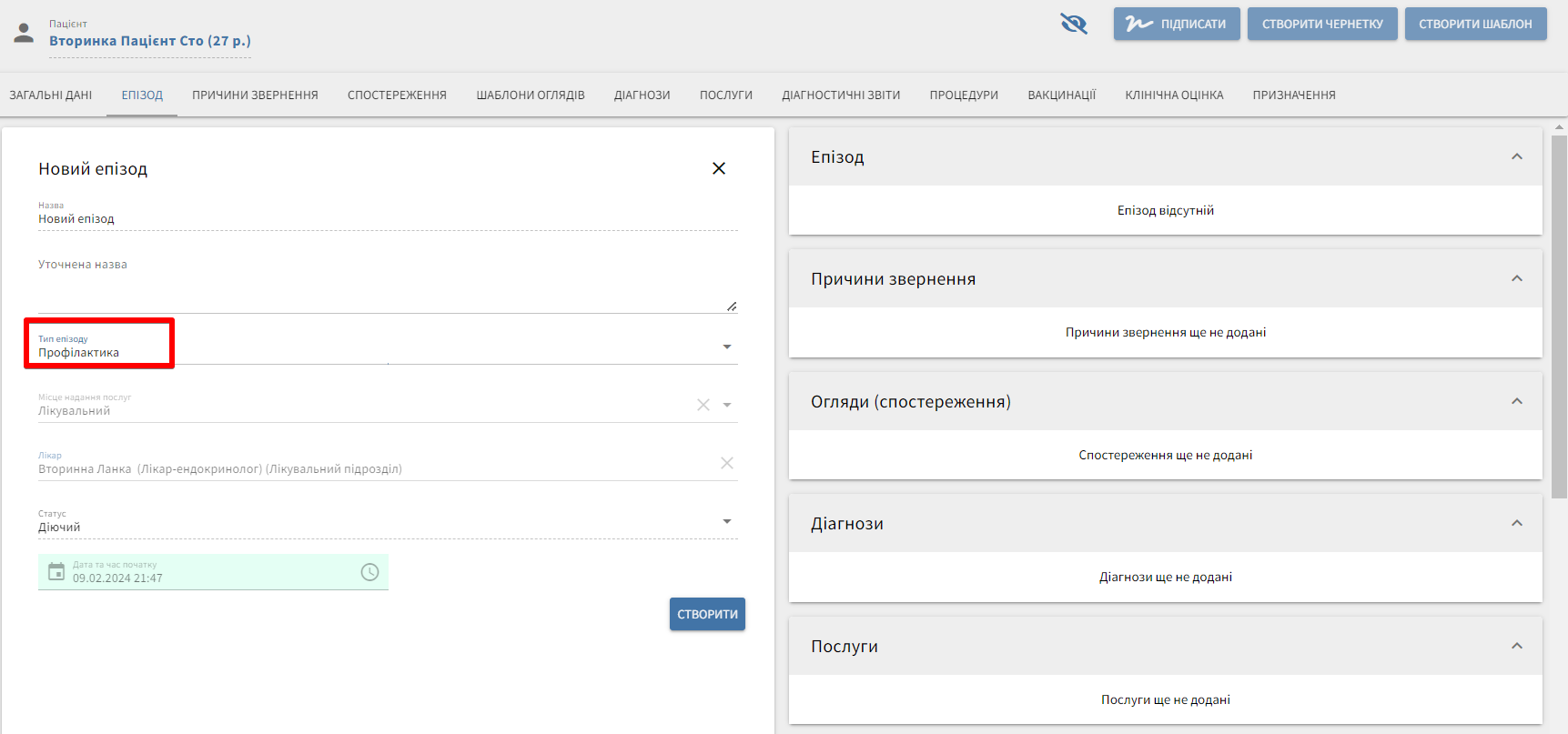This screenshot has height=734, width=1568.
Task: Click the patient avatar icon
Action: coord(25,34)
